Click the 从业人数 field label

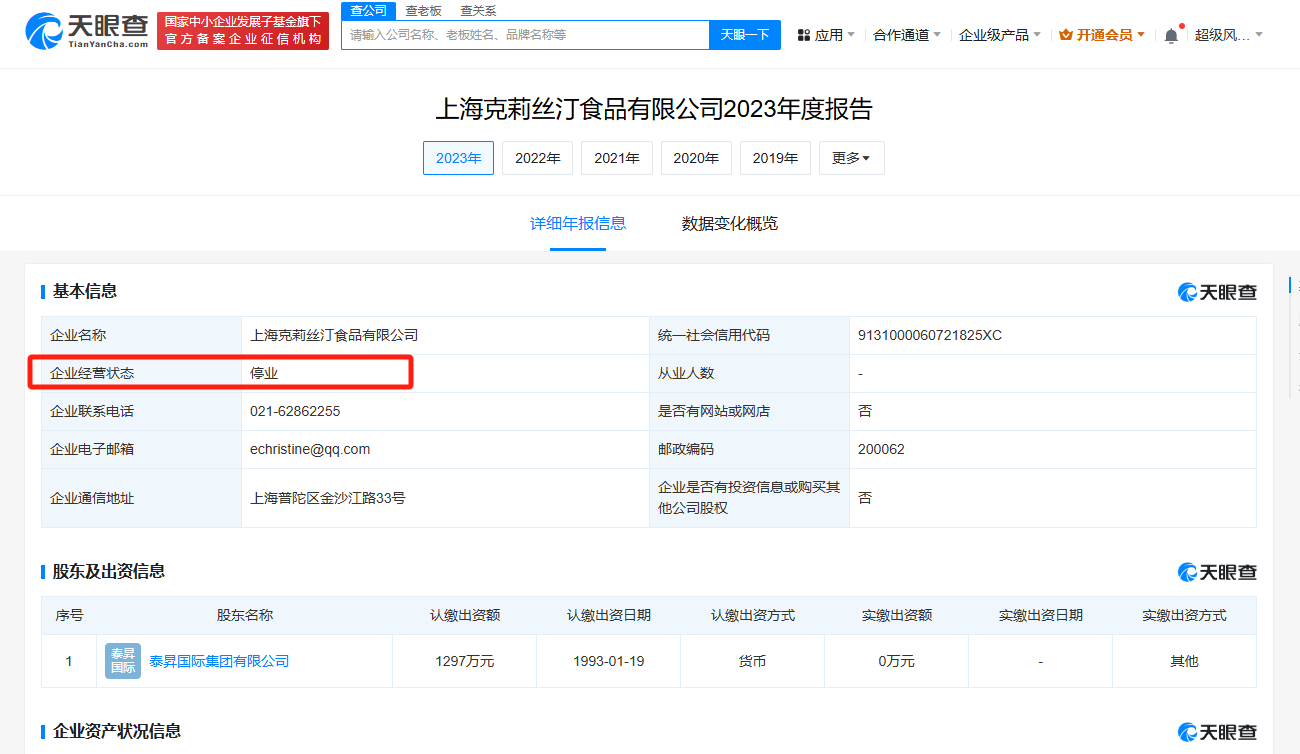point(686,373)
